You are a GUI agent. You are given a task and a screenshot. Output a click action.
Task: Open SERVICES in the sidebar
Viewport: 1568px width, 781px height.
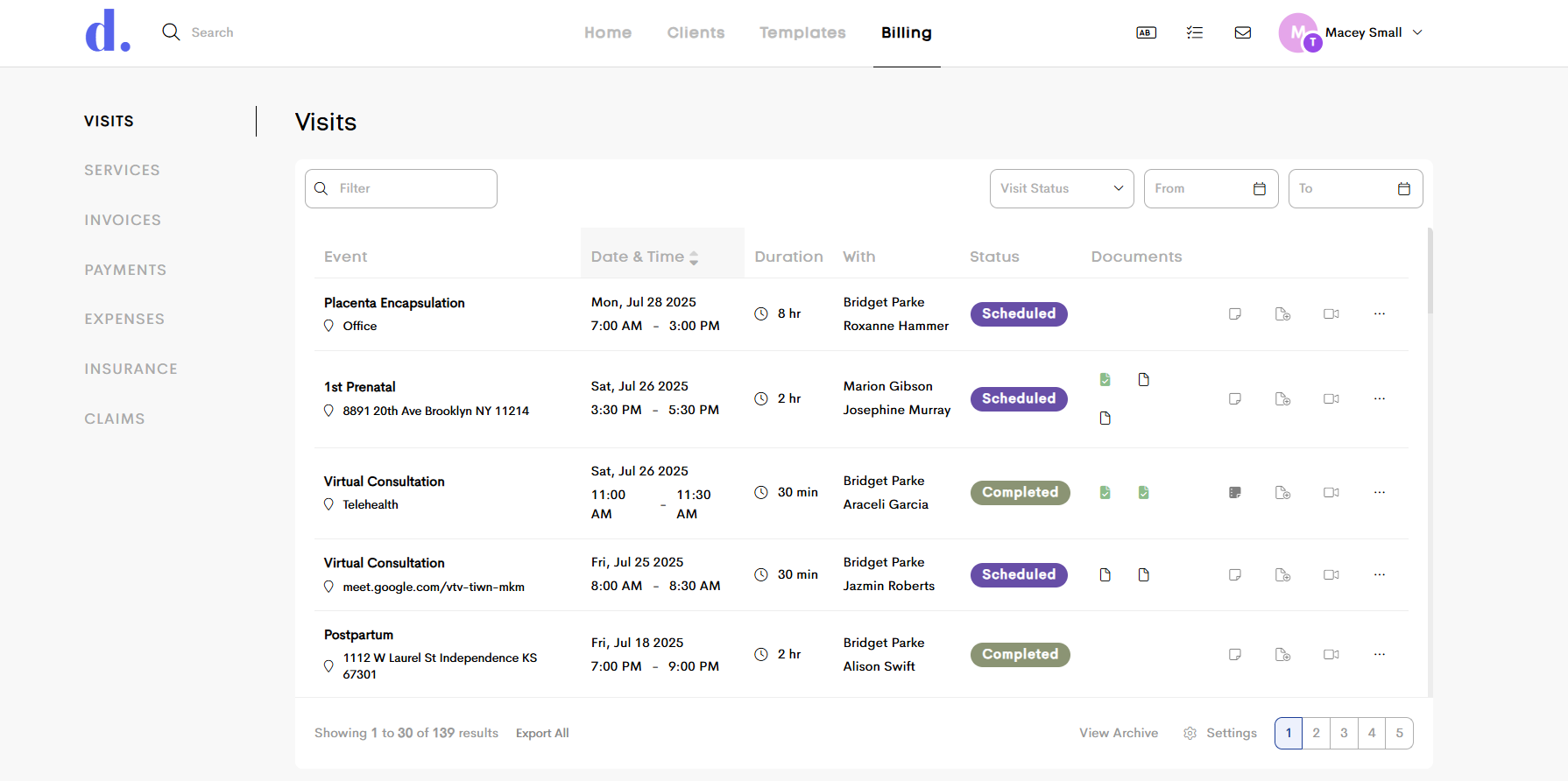122,170
